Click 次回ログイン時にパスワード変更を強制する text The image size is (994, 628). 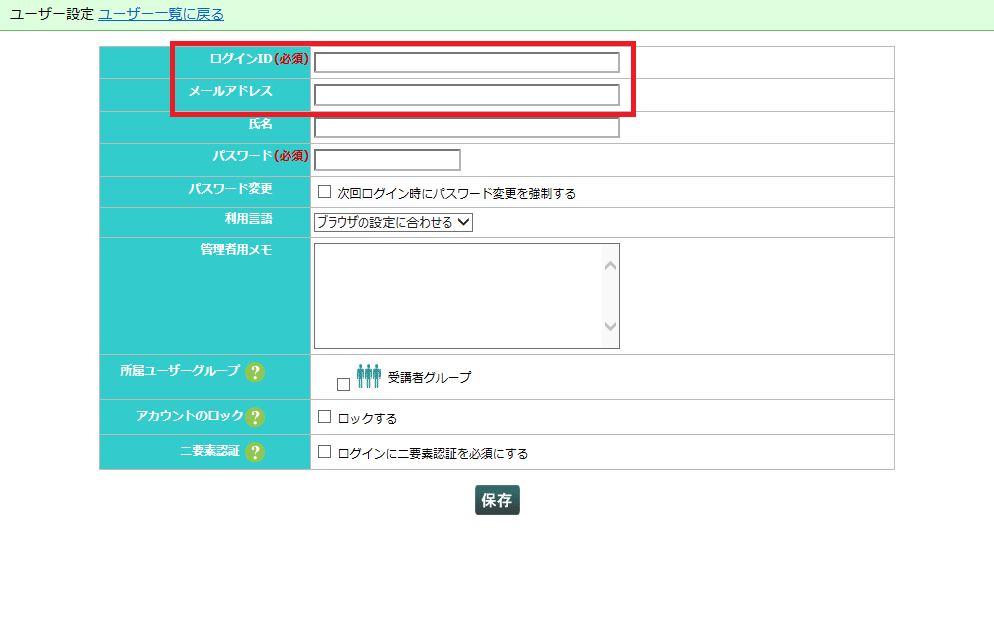pyautogui.click(x=456, y=193)
